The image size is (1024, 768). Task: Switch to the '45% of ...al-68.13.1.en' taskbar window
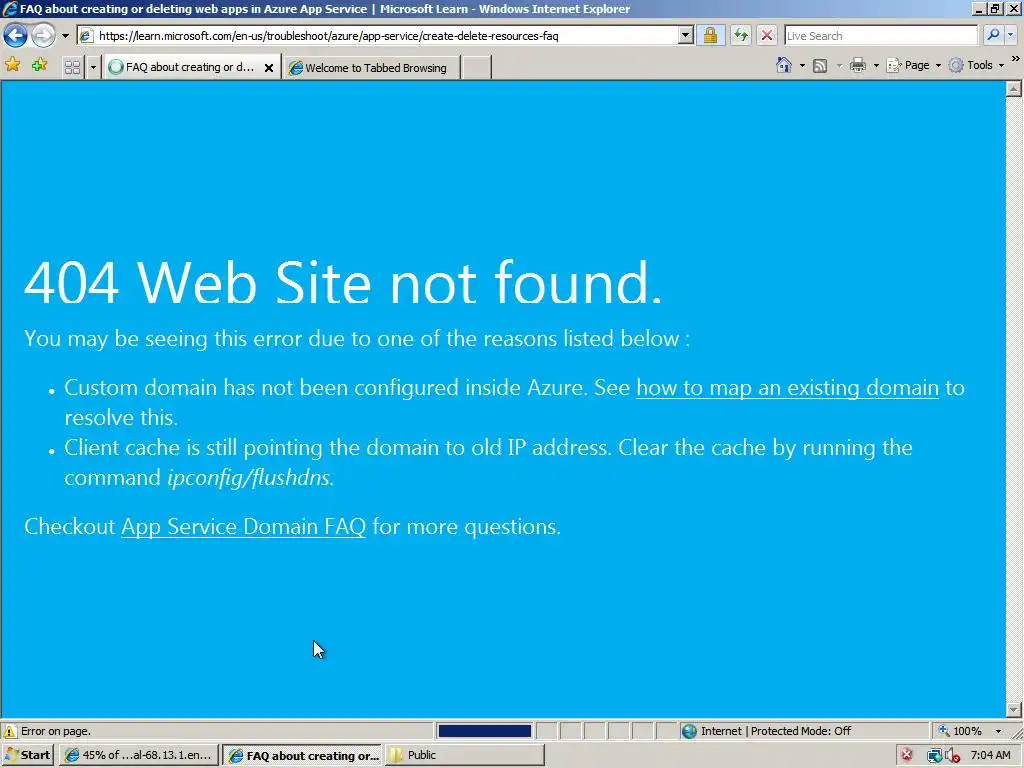[x=138, y=755]
